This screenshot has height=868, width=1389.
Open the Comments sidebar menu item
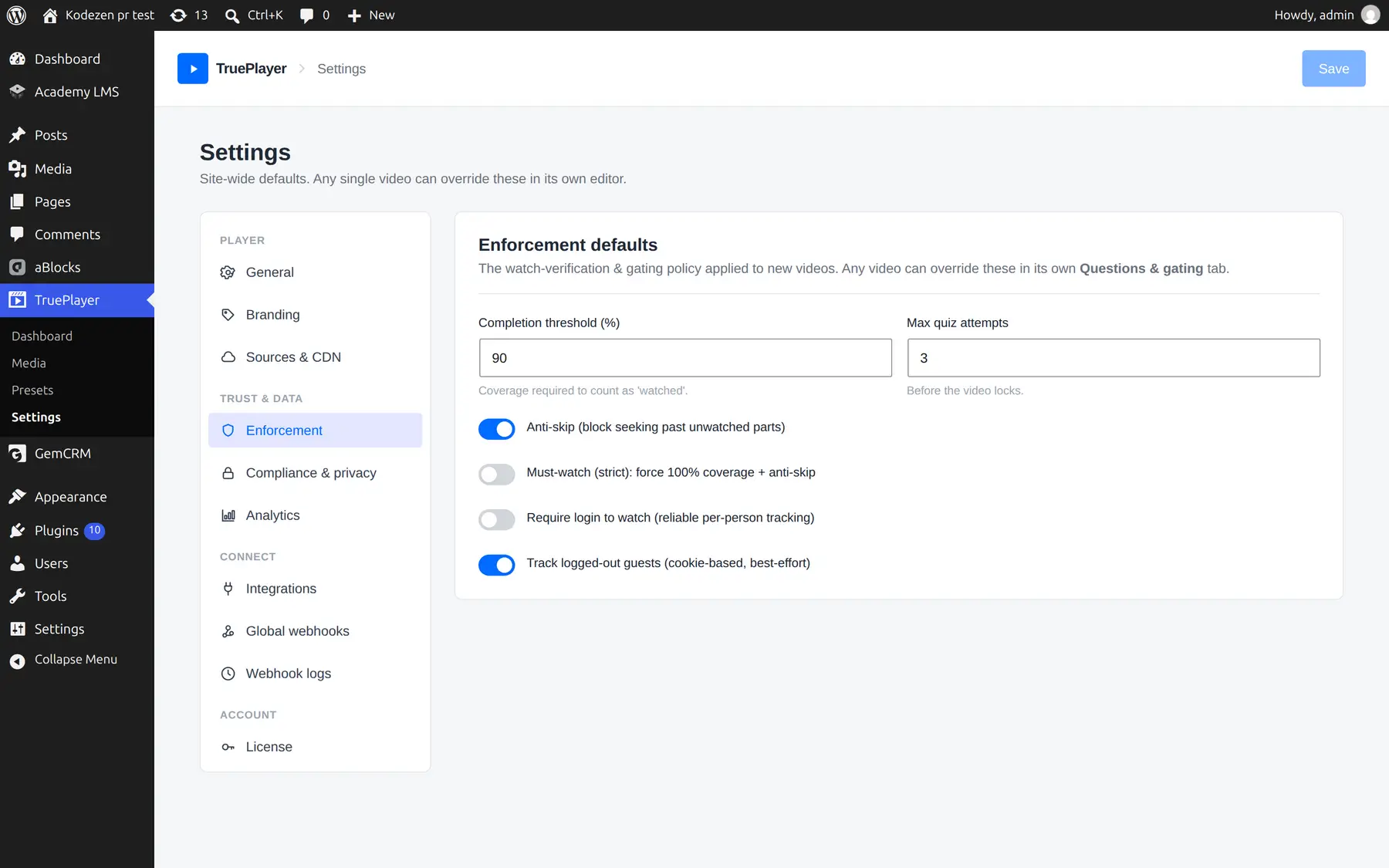click(x=77, y=235)
